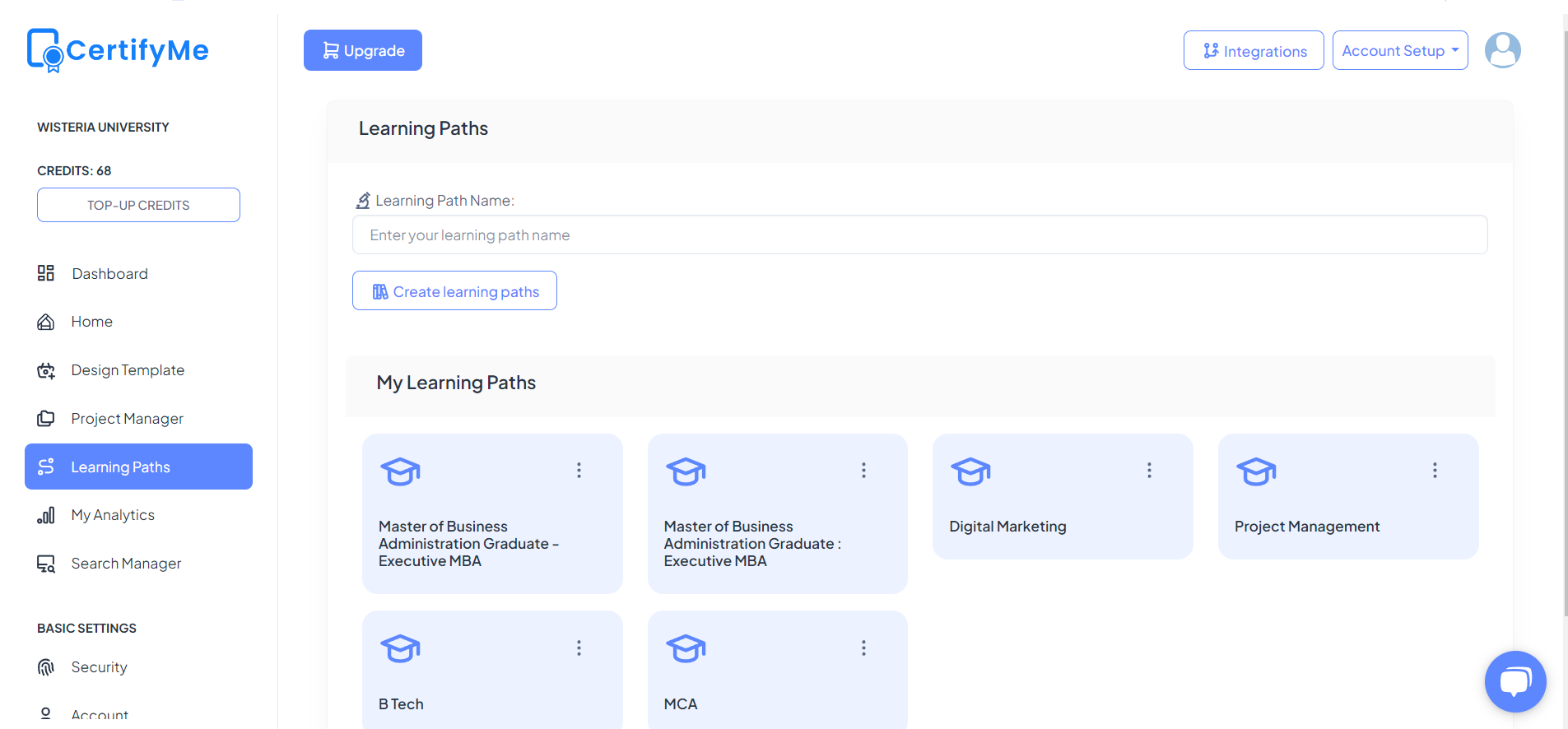Image resolution: width=1568 pixels, height=729 pixels.
Task: Click the CREDITS: 68 text
Action: tap(74, 171)
